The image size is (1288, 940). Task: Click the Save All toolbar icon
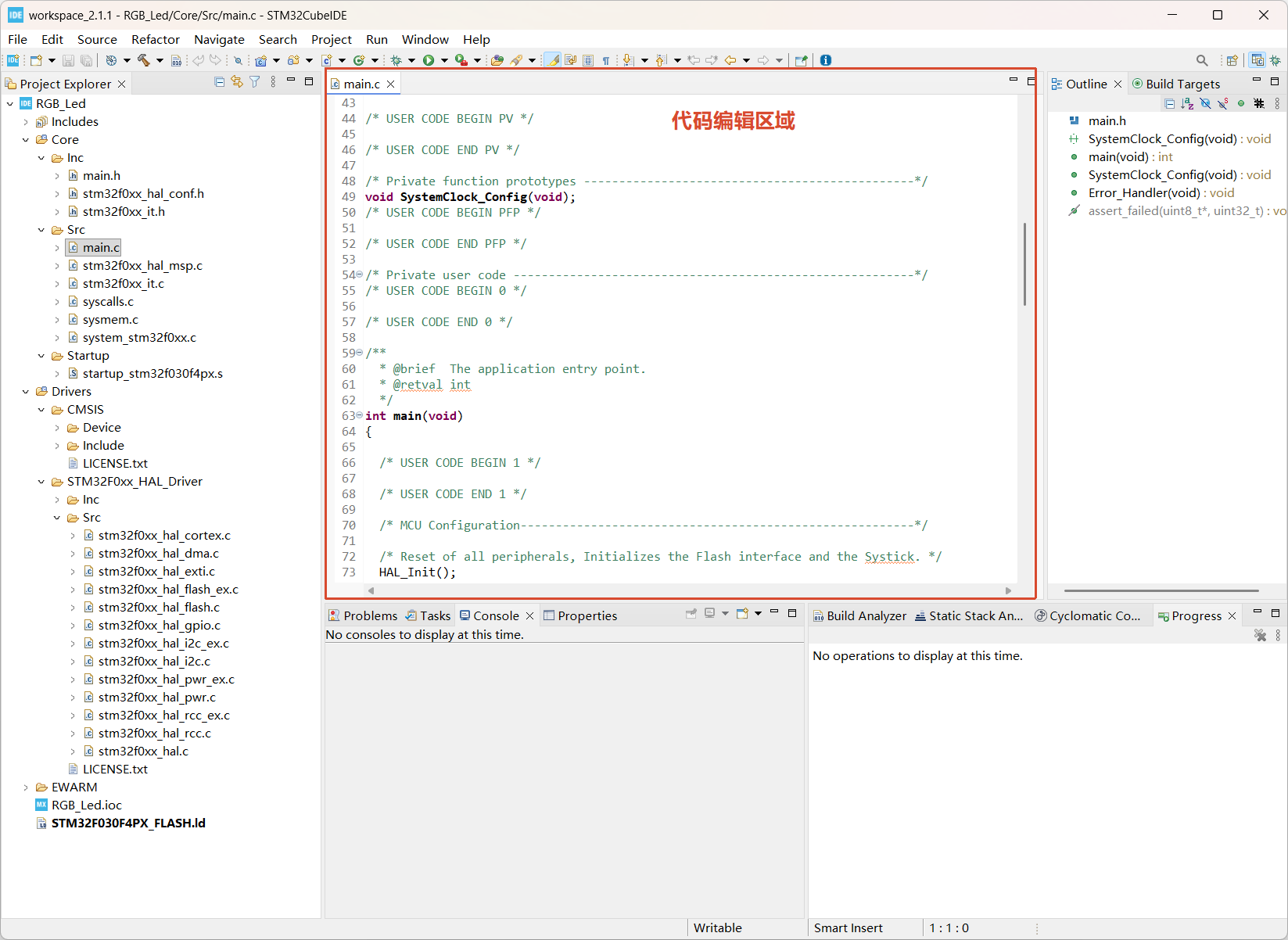(86, 60)
